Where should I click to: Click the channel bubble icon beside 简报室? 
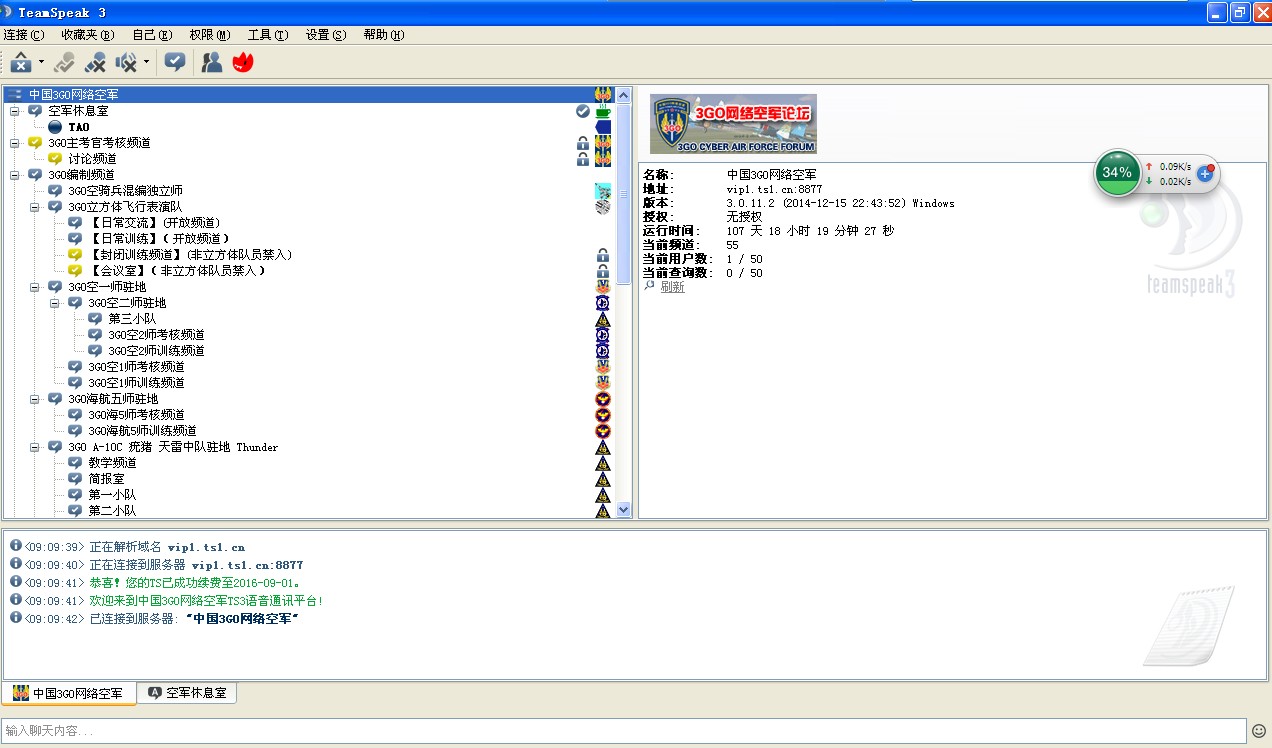click(75, 479)
